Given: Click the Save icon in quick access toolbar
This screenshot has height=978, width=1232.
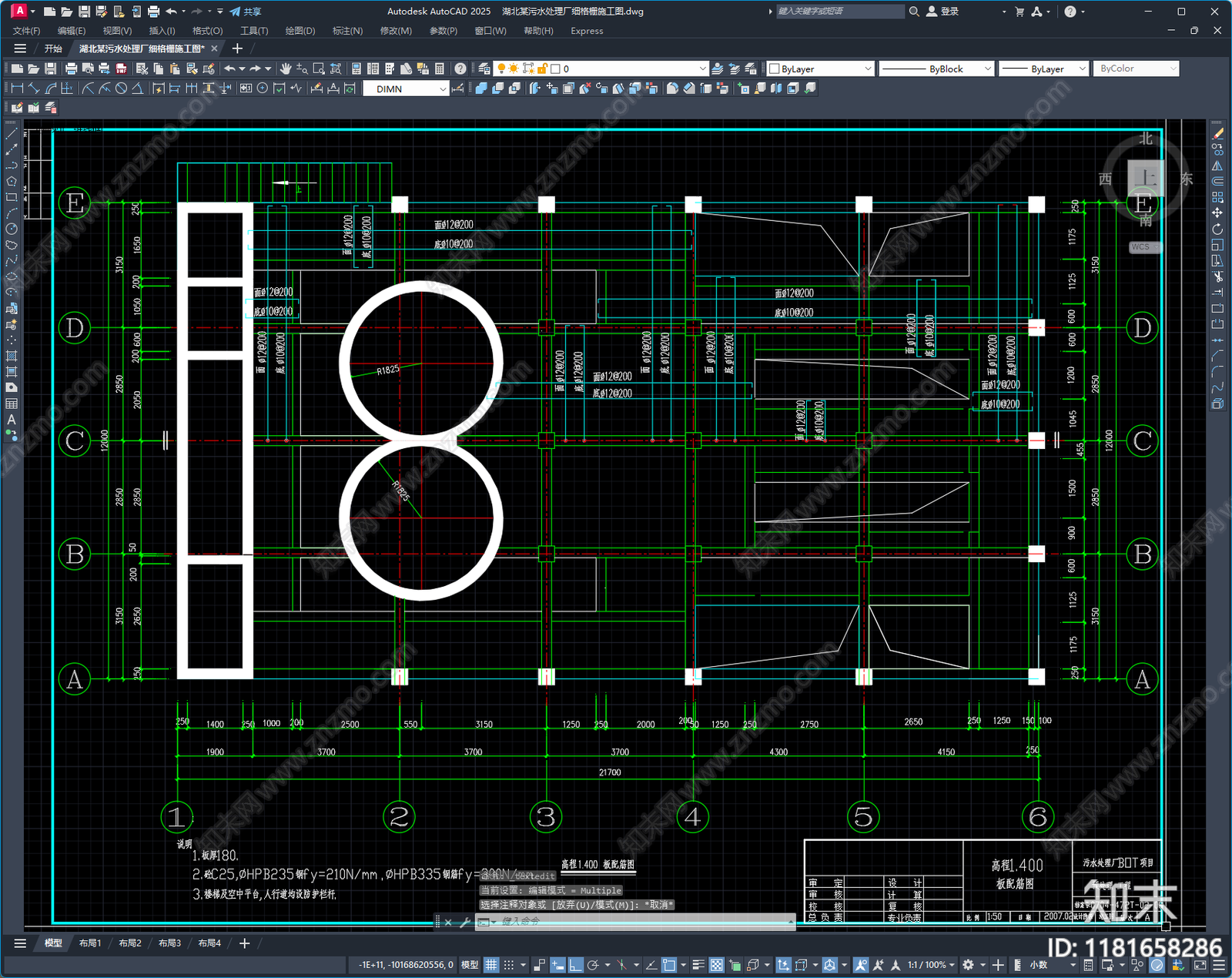Looking at the screenshot, I should pyautogui.click(x=84, y=12).
